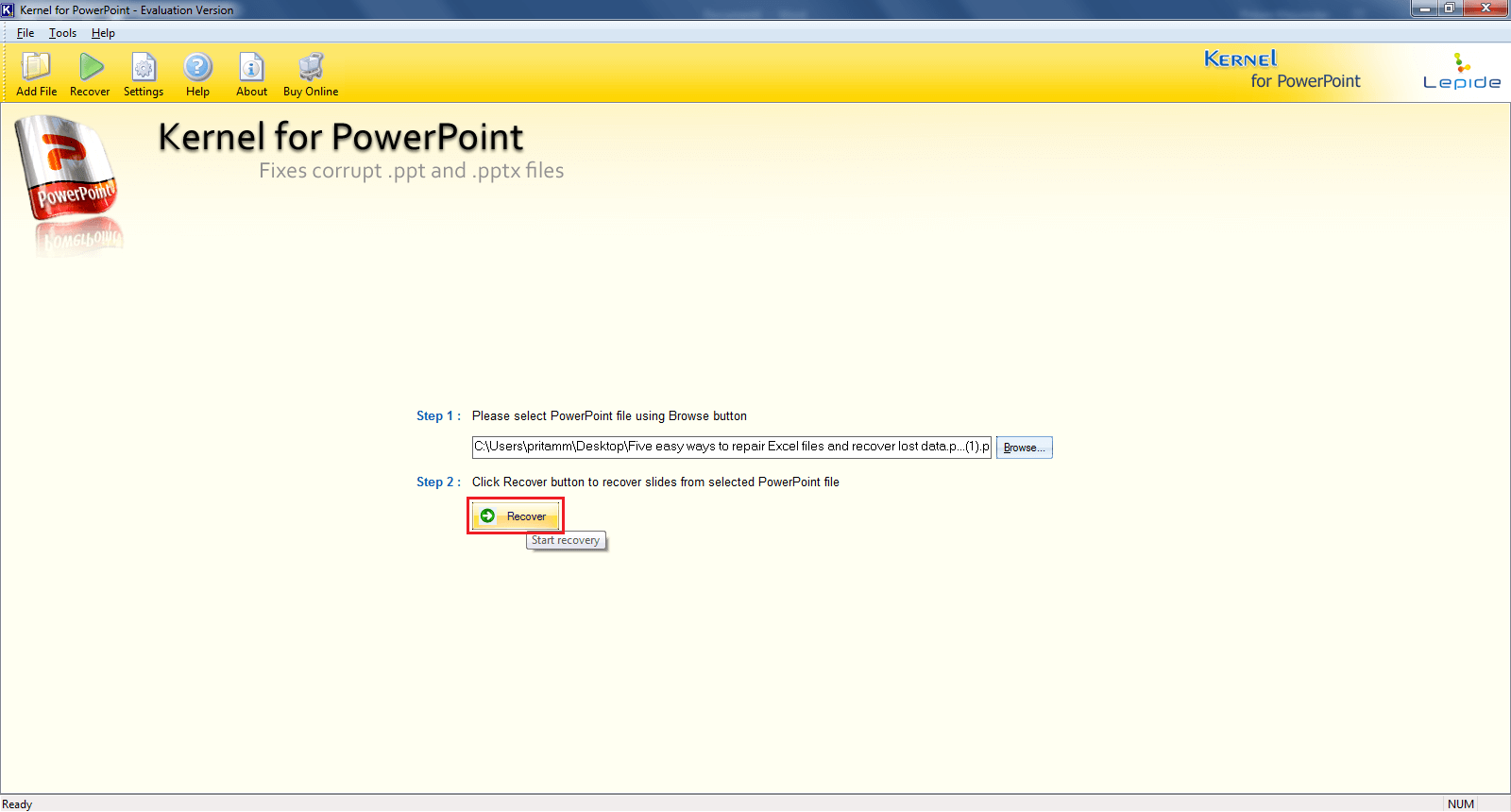Click the 'Fixes corrupt .ppt and .pptx files' subtitle

[412, 171]
